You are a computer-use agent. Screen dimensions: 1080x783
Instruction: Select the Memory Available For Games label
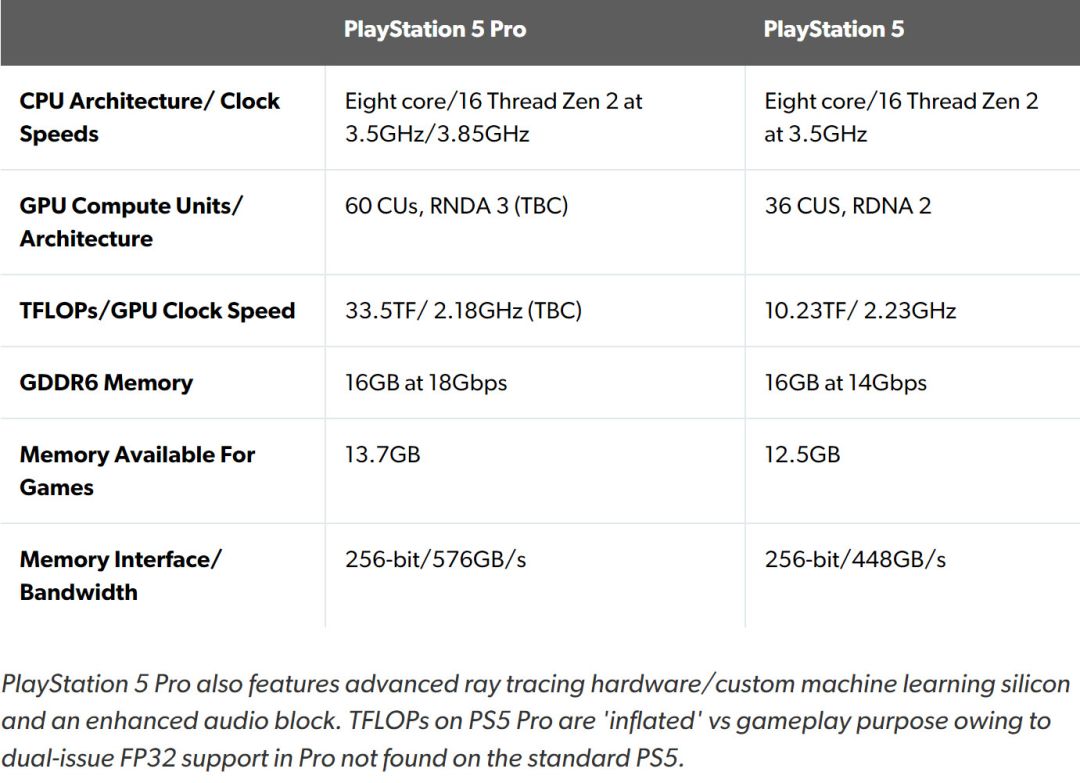click(x=137, y=471)
